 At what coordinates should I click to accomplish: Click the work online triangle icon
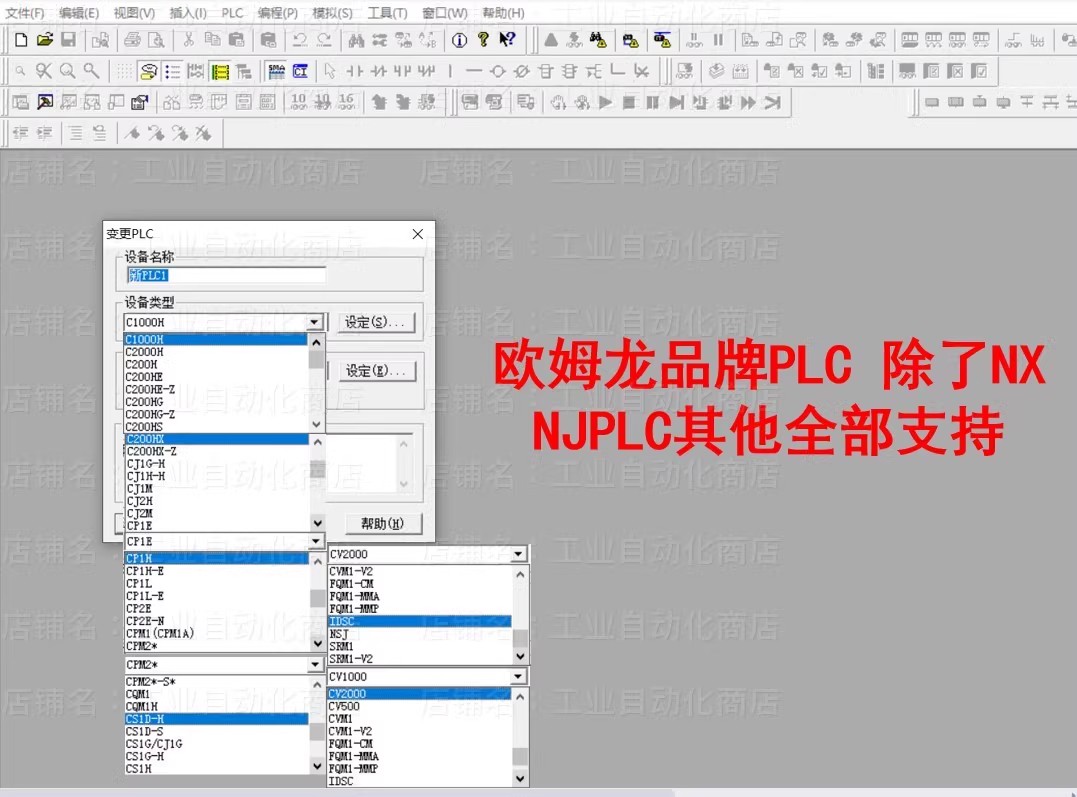click(x=551, y=40)
